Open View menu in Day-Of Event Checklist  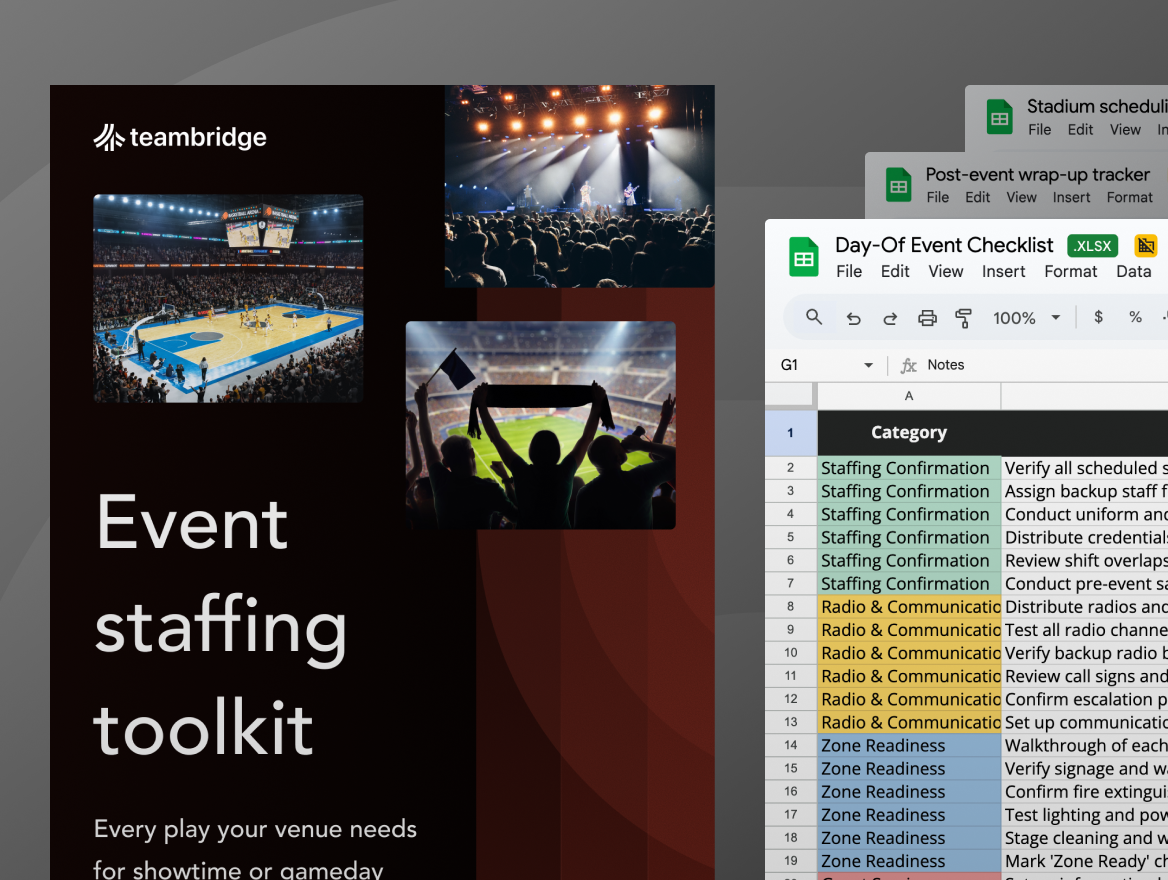[946, 271]
